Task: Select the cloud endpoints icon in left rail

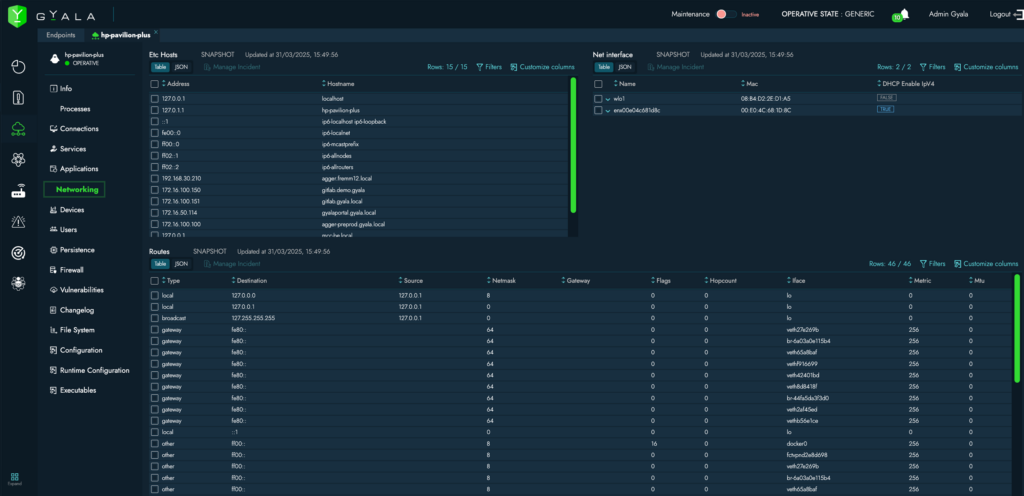Action: tap(18, 128)
